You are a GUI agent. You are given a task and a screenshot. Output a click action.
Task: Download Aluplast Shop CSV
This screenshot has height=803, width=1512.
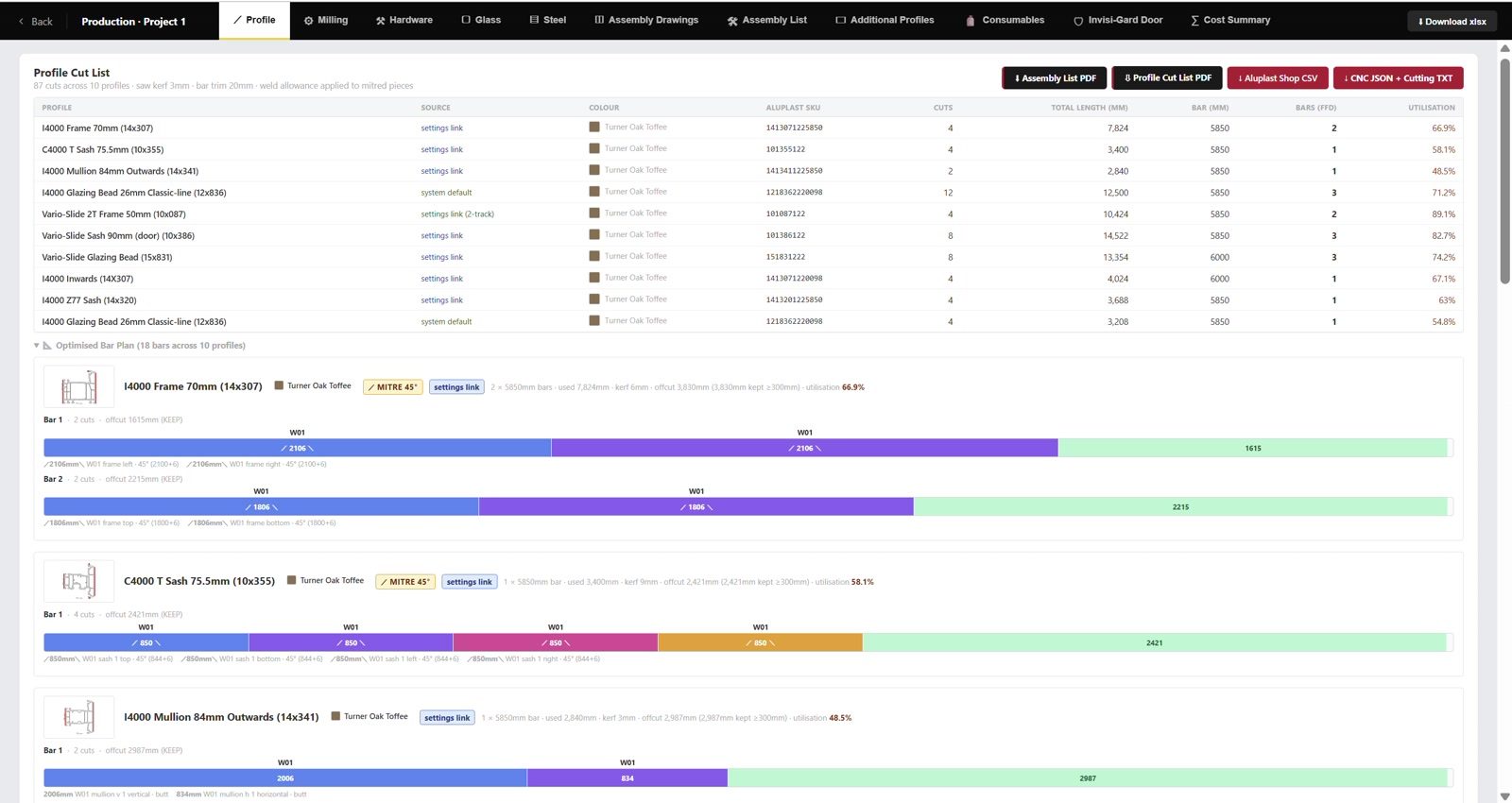pos(1278,78)
